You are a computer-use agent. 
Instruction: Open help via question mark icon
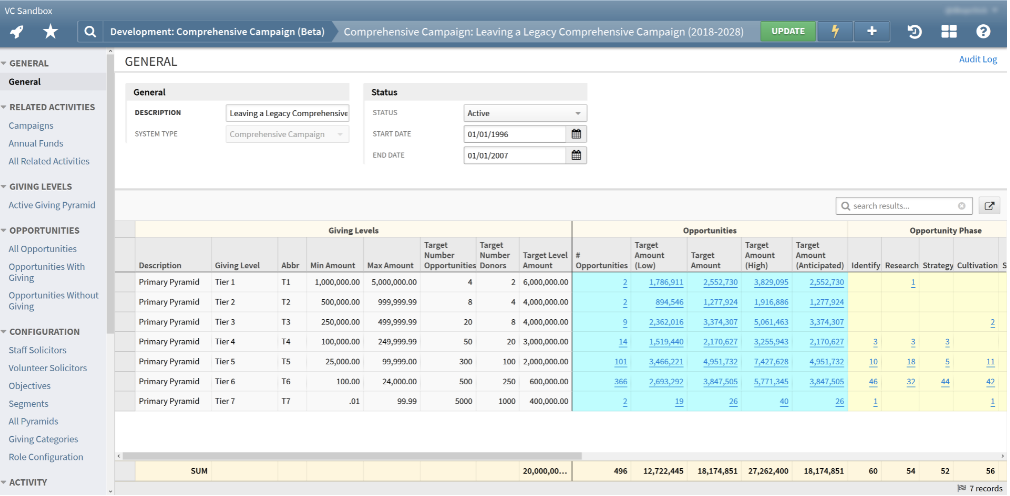(983, 31)
